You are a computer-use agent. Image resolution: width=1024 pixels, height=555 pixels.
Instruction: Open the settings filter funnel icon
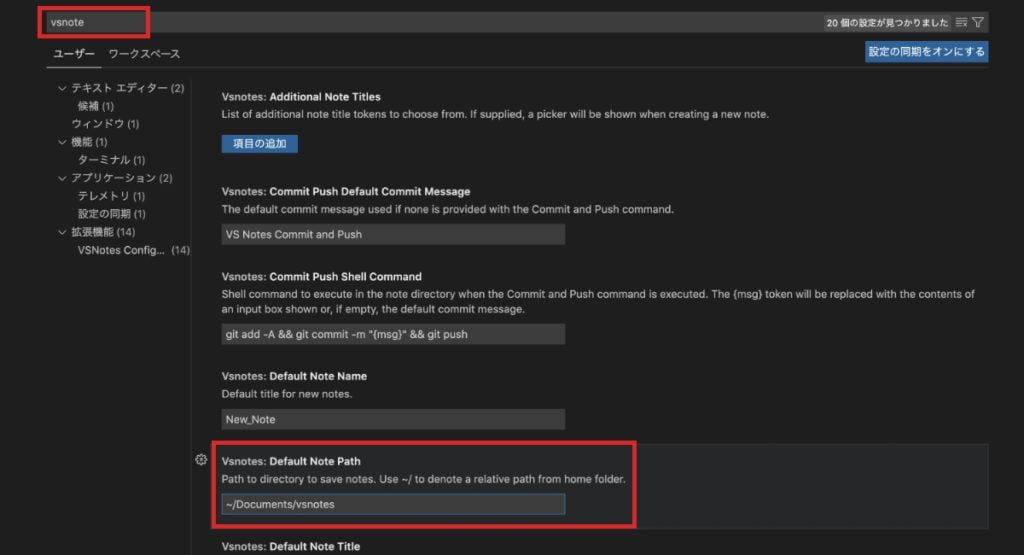(978, 22)
